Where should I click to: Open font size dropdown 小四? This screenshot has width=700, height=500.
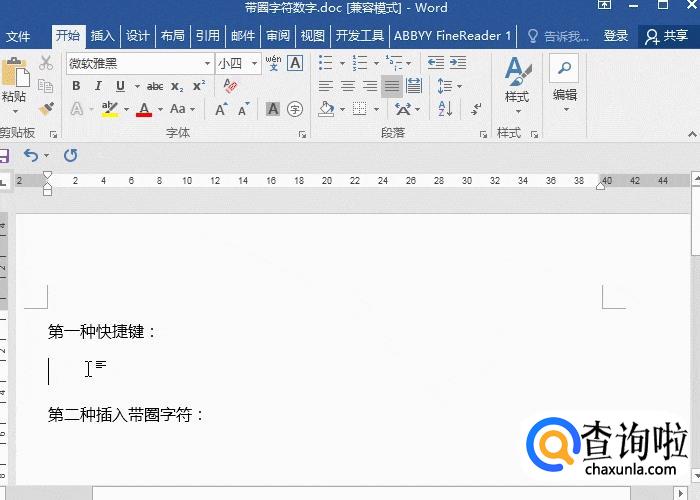pyautogui.click(x=254, y=63)
